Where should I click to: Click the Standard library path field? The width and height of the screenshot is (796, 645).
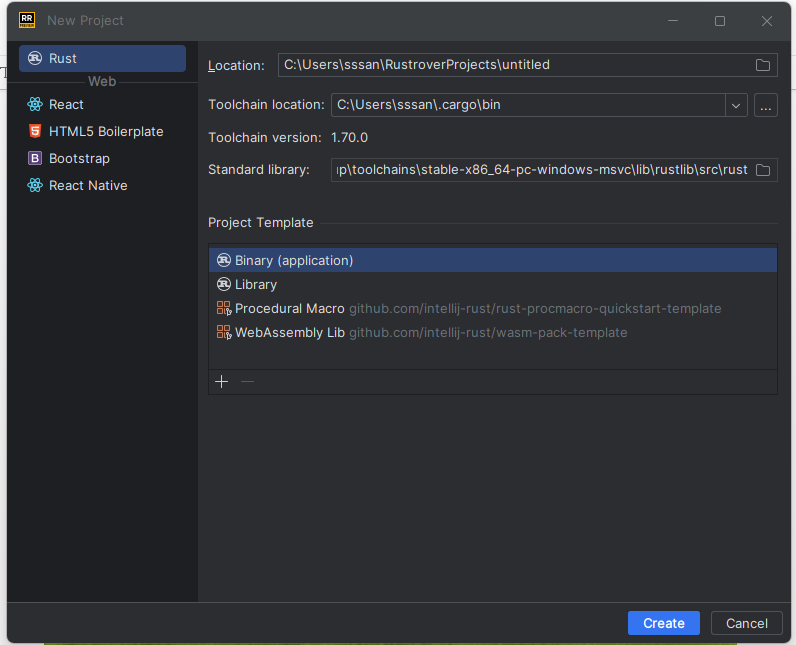click(540, 170)
